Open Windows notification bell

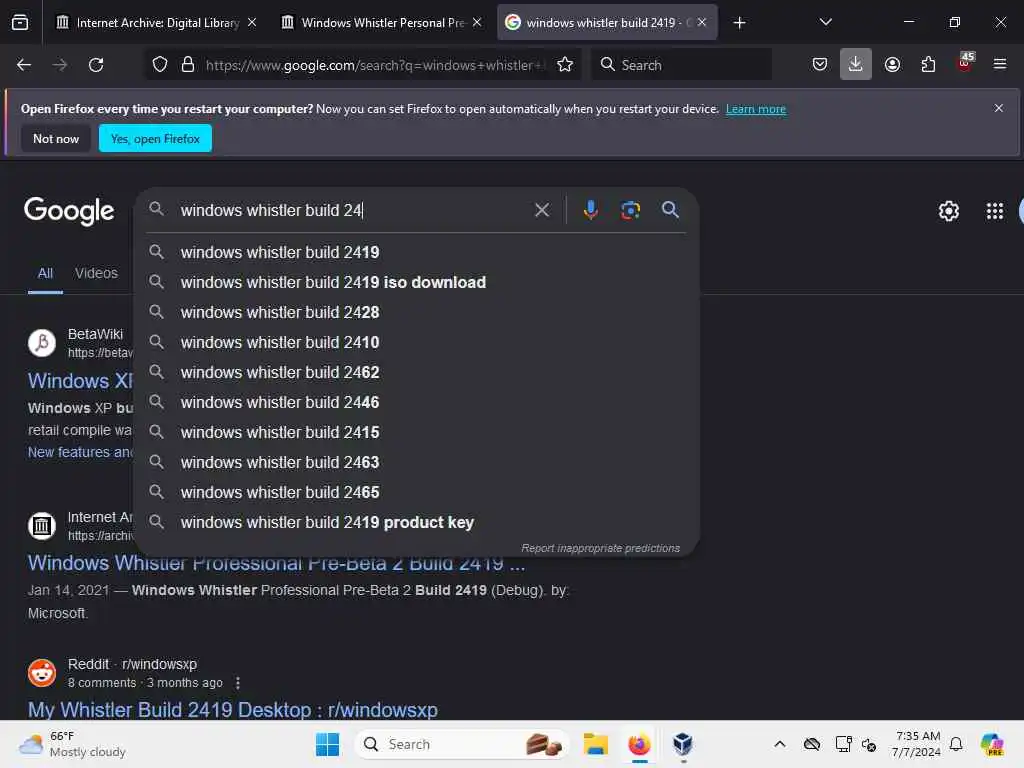tap(955, 744)
